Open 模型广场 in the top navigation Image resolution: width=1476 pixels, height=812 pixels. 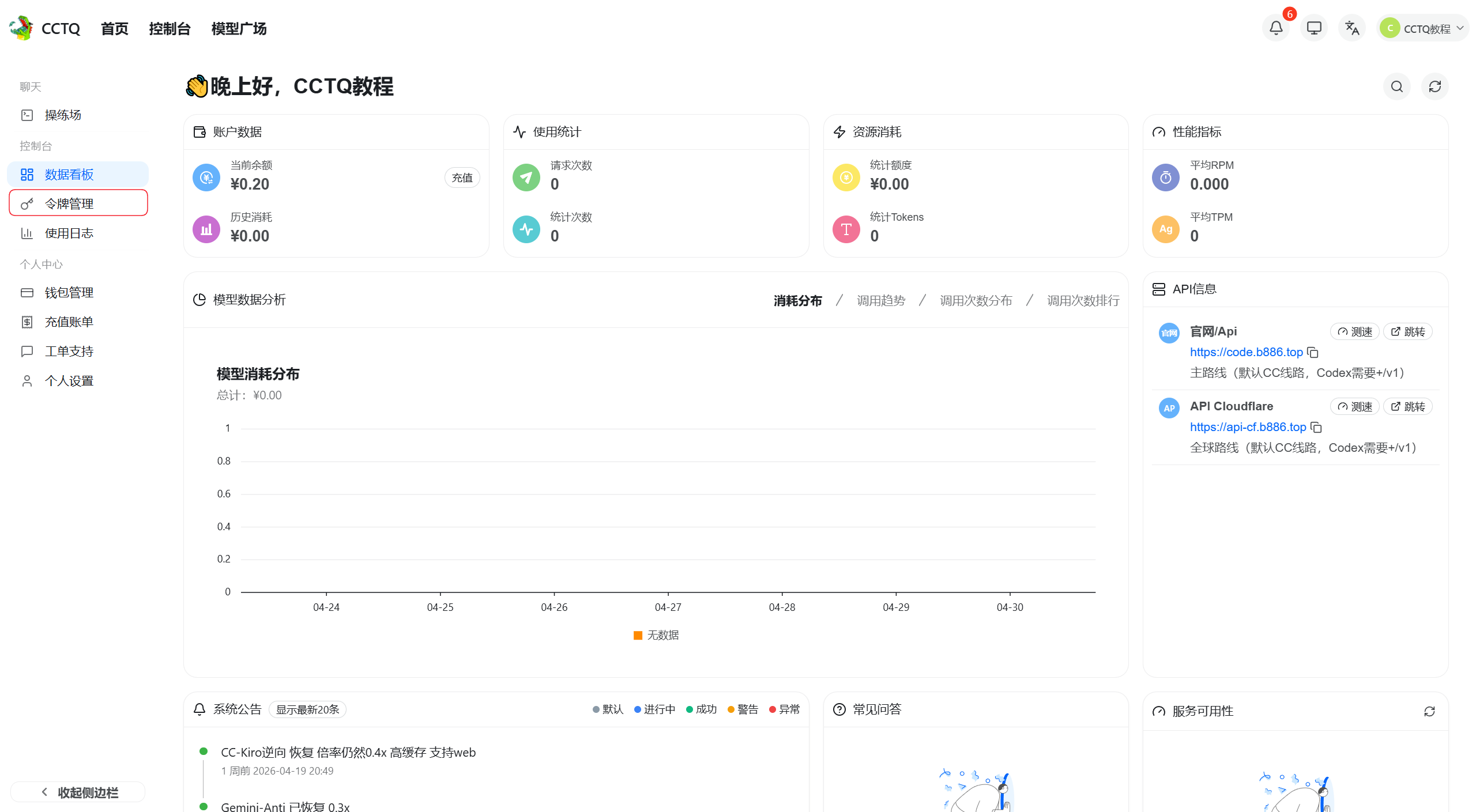(x=239, y=28)
